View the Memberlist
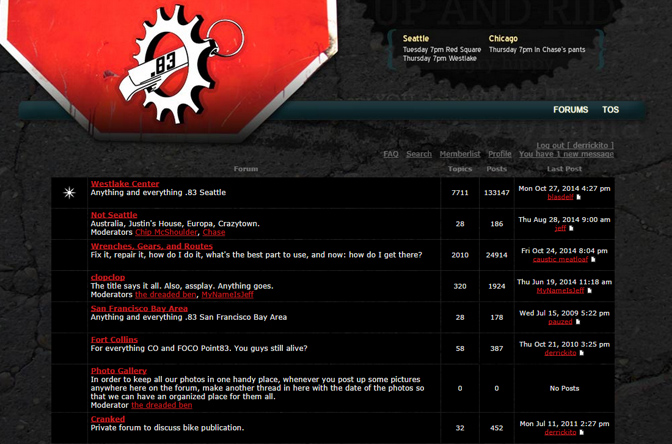 460,154
